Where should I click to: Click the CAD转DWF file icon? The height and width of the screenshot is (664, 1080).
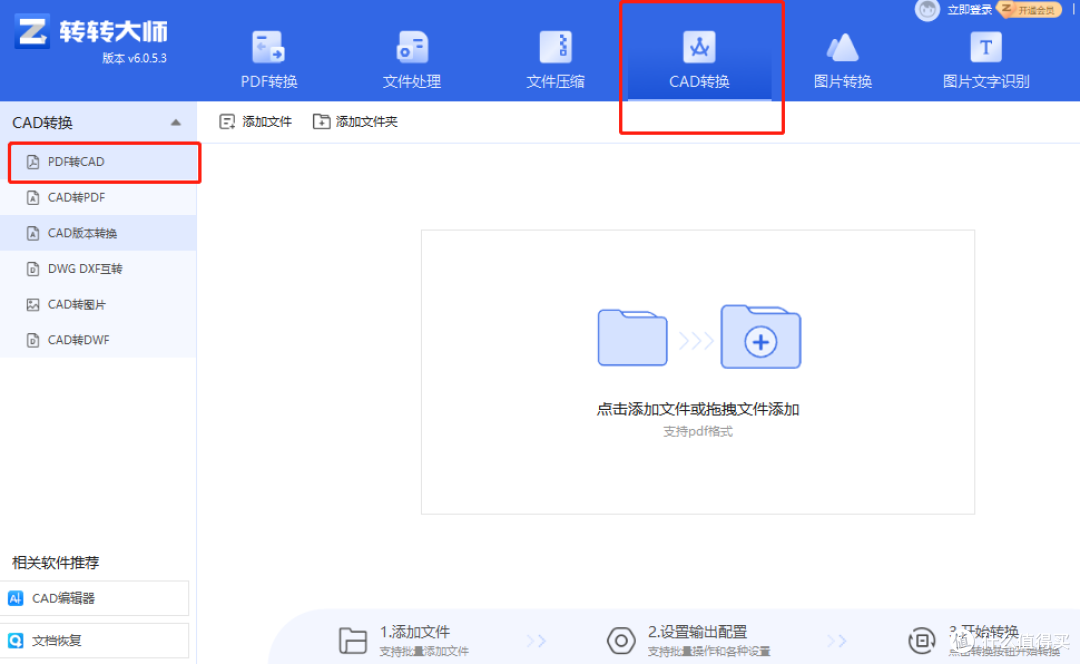[32, 340]
